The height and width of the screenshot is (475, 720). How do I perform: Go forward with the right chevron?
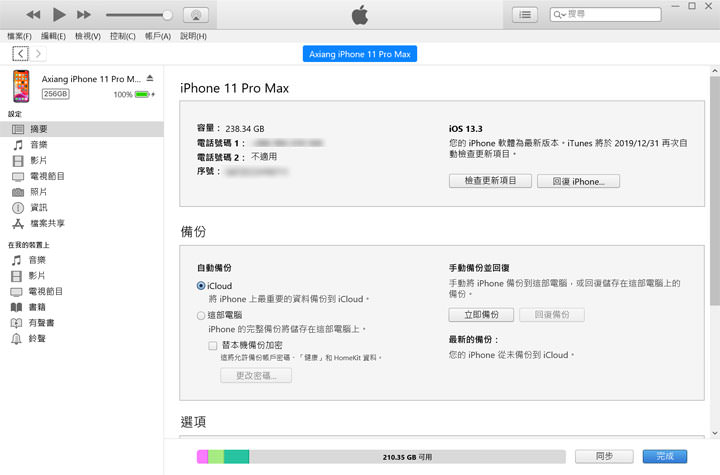pyautogui.click(x=38, y=54)
